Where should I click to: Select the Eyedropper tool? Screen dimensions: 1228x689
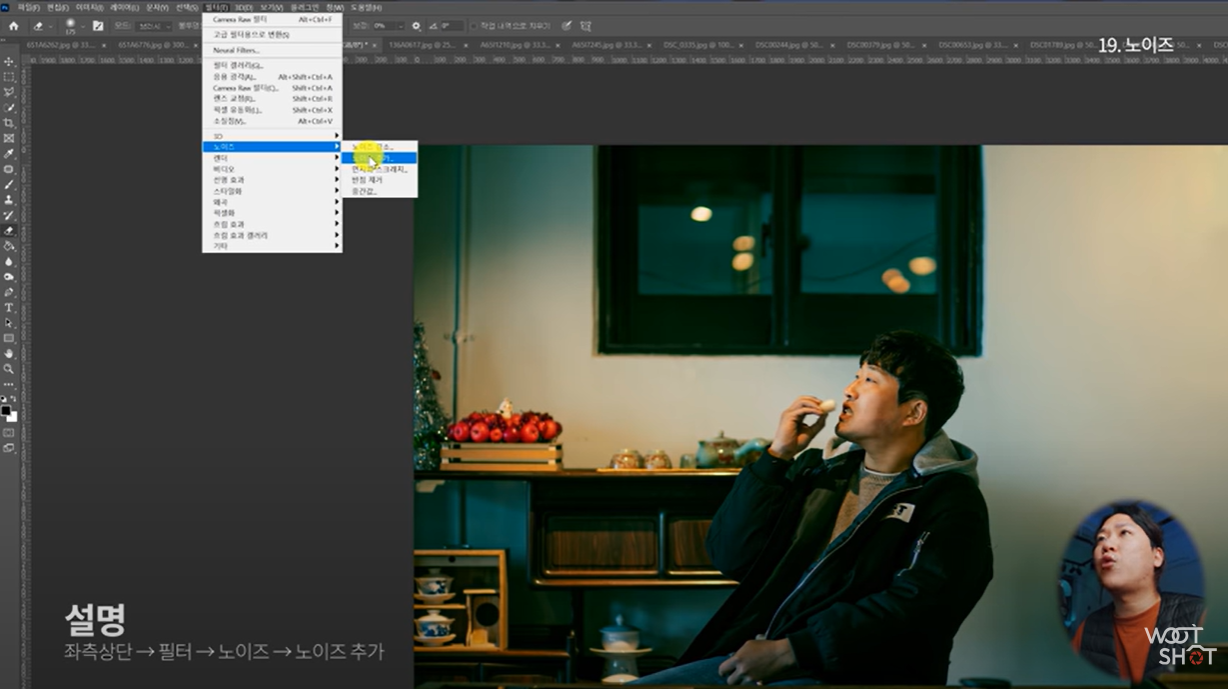tap(9, 154)
